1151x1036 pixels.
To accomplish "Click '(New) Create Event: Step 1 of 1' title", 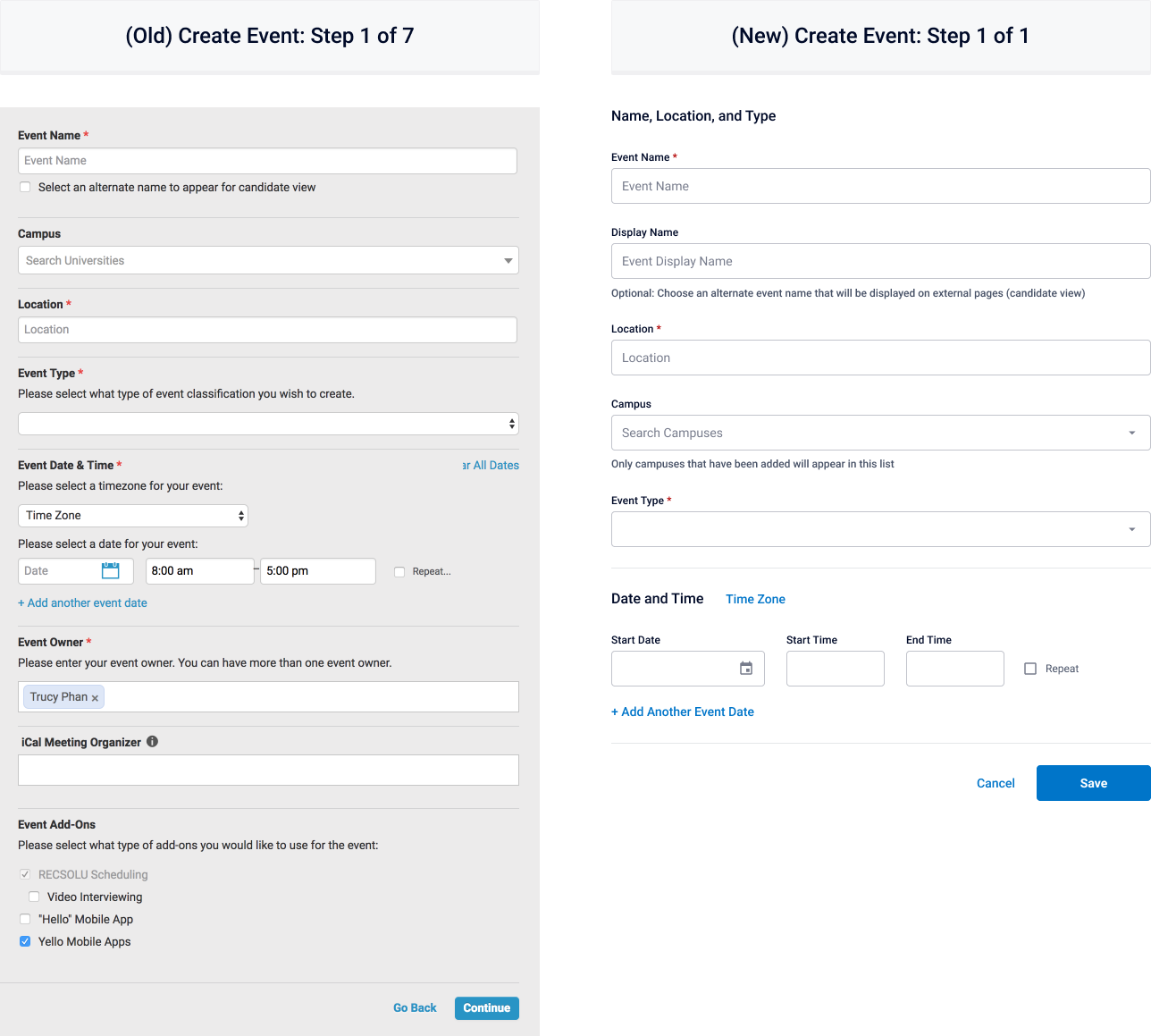I will point(880,36).
